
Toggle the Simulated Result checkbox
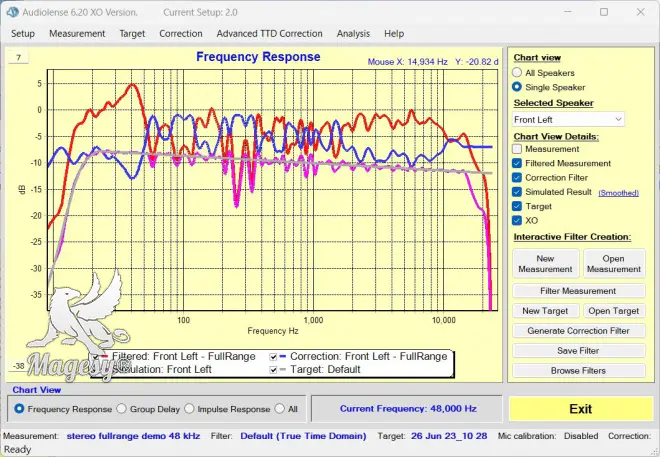coord(517,192)
